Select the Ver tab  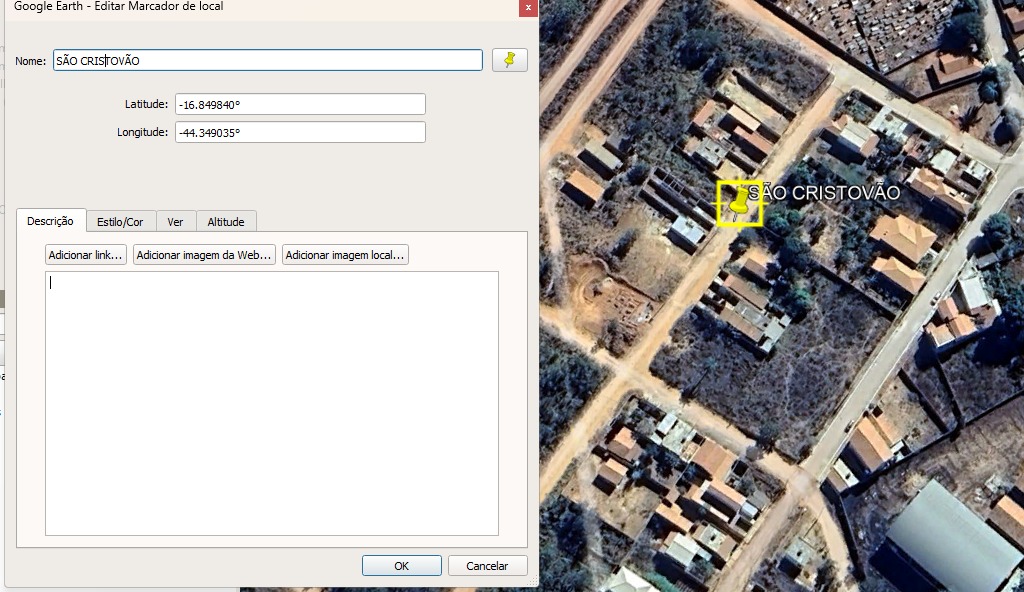click(x=175, y=222)
